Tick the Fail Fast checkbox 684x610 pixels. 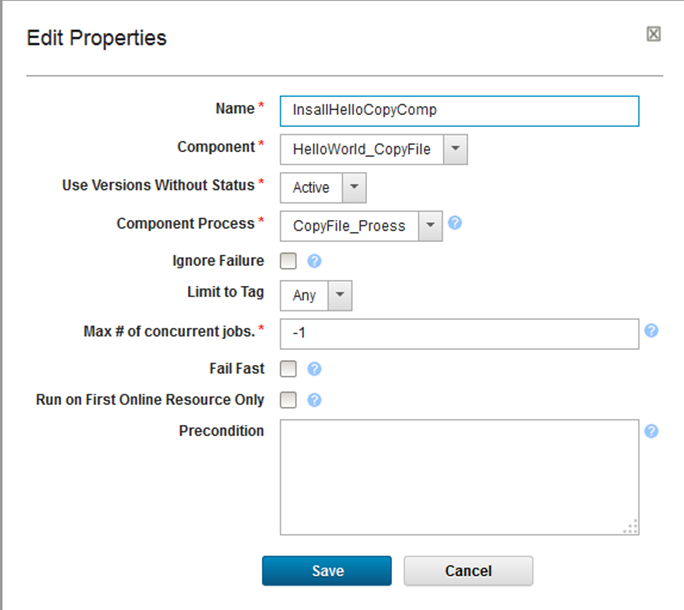(x=288, y=369)
